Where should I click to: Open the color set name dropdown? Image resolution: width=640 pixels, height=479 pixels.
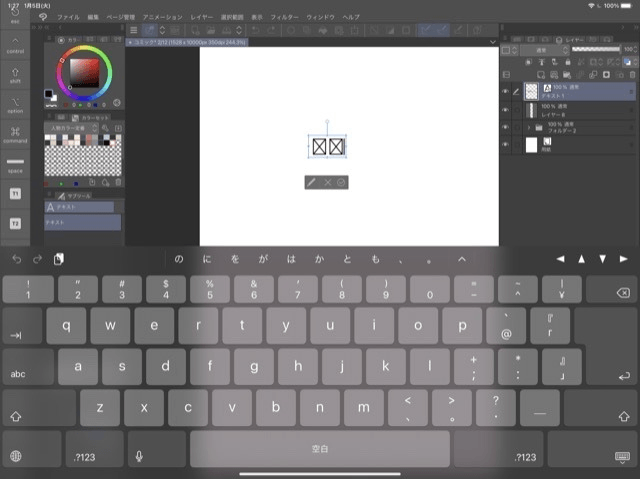71,128
